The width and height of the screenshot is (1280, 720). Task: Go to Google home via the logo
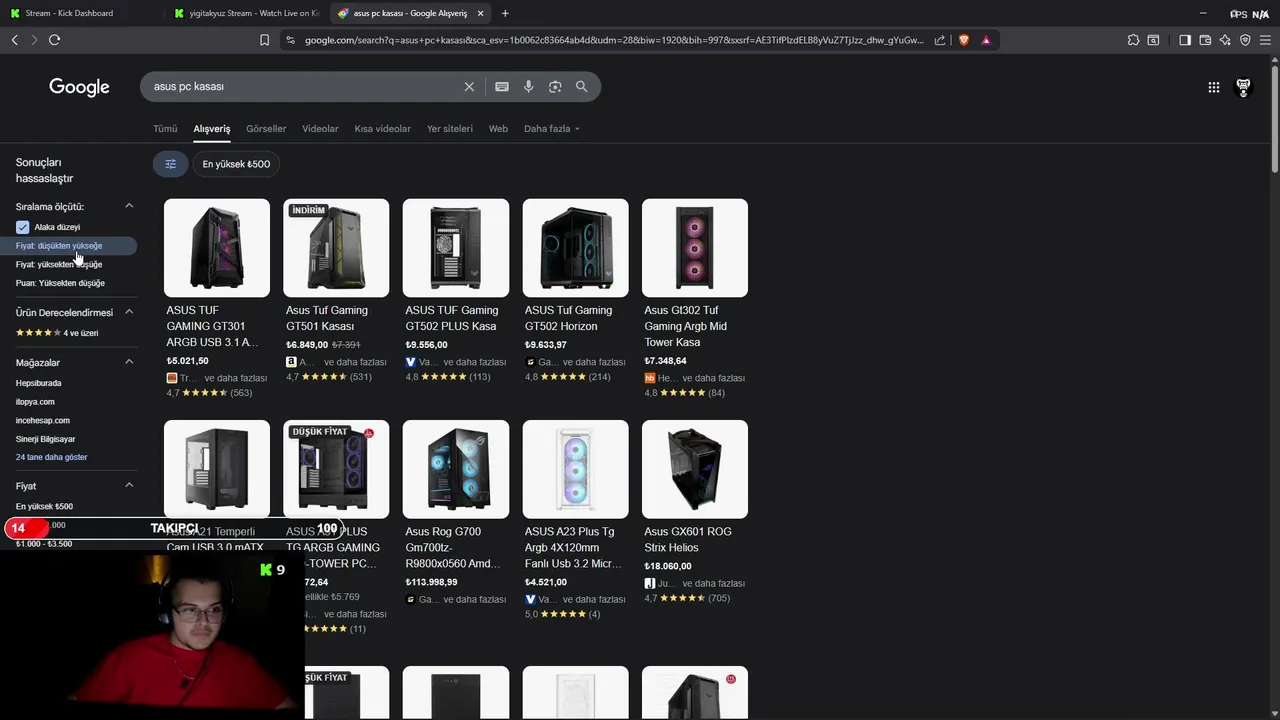tap(79, 87)
